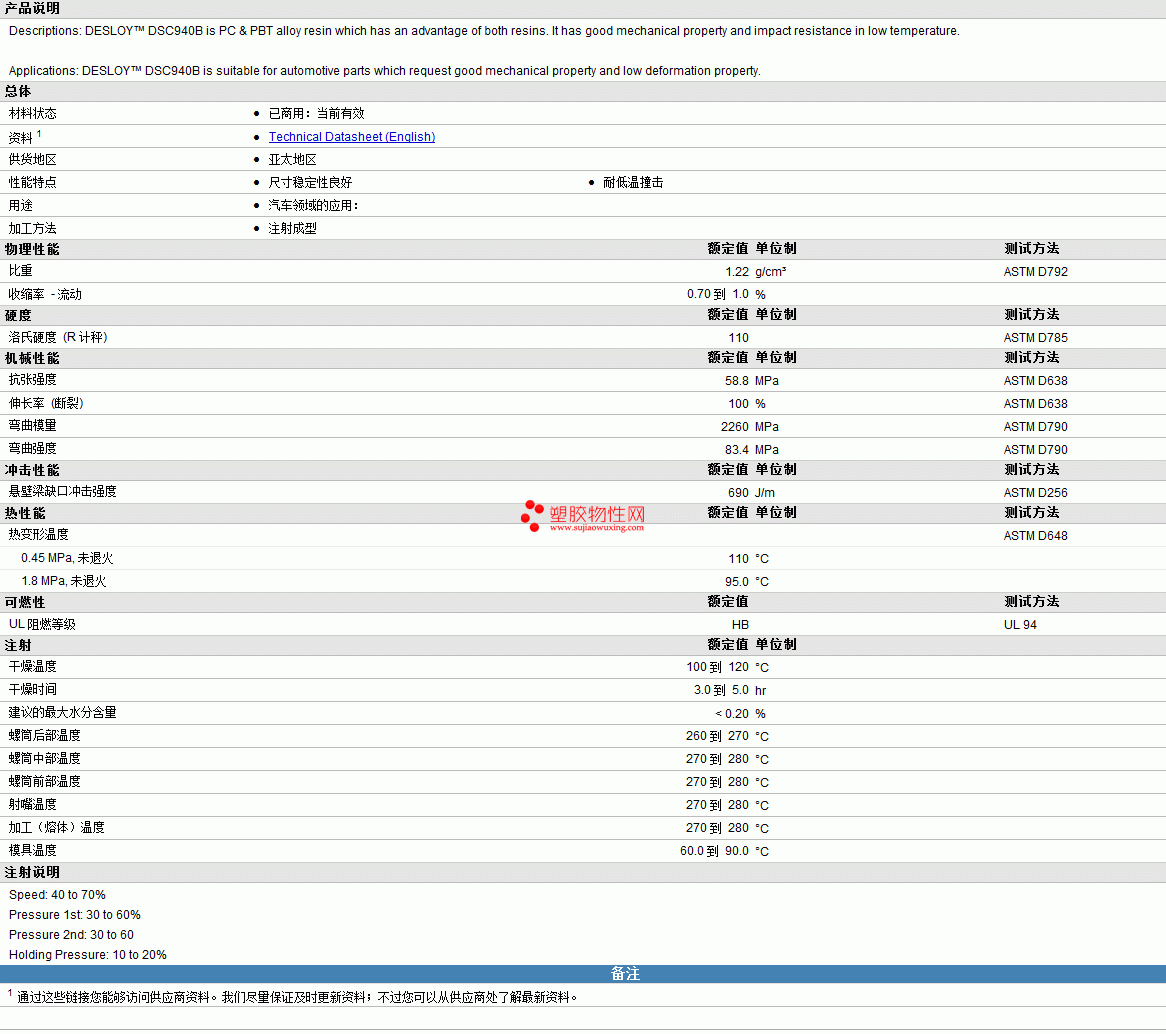The width and height of the screenshot is (1166, 1034).
Task: Click the '0.45 MPa, 未退火' row label
Action: (67, 559)
